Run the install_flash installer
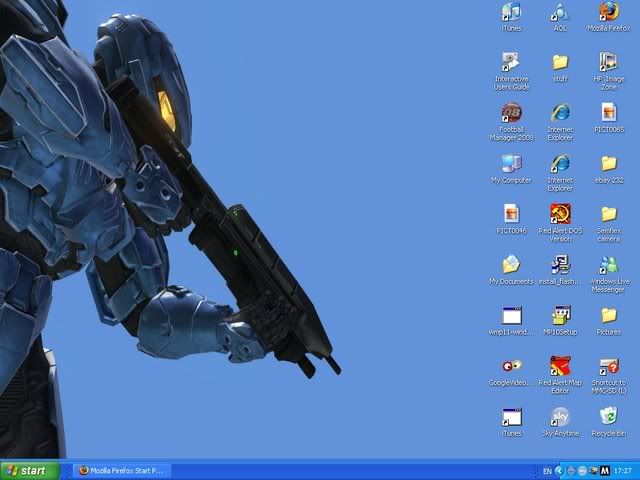 (x=560, y=270)
